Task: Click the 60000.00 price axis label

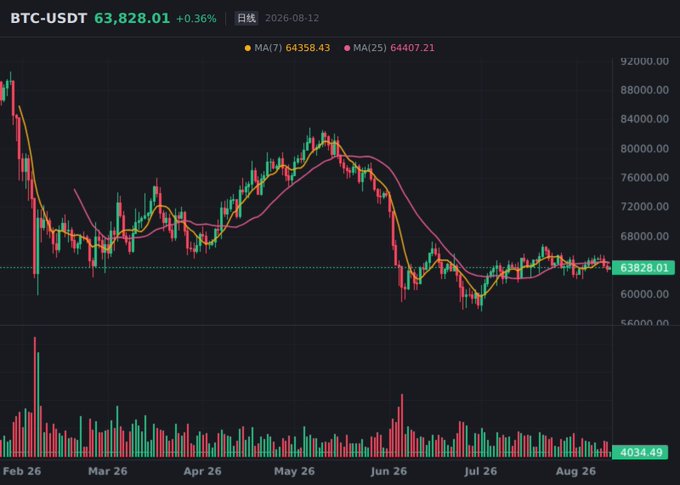Action: [x=644, y=294]
